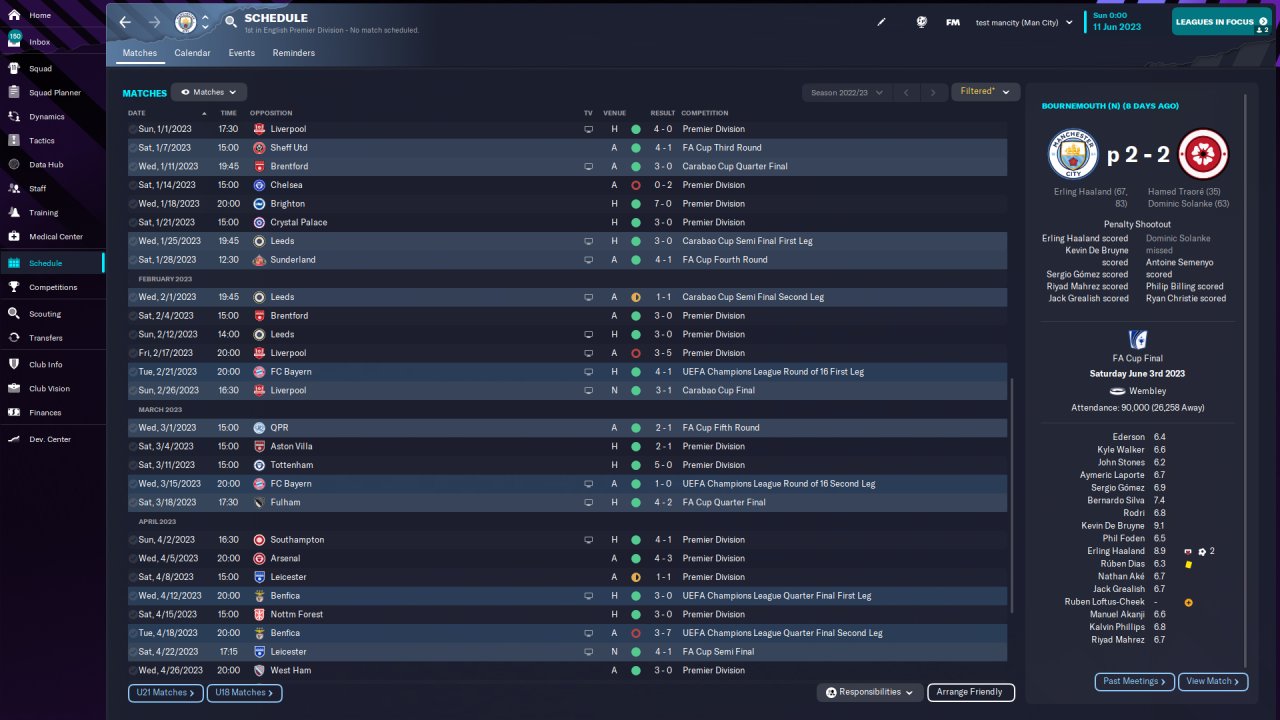This screenshot has height=720, width=1280.
Task: Click the Bournemouth crest in the match panel
Action: pyautogui.click(x=1203, y=154)
